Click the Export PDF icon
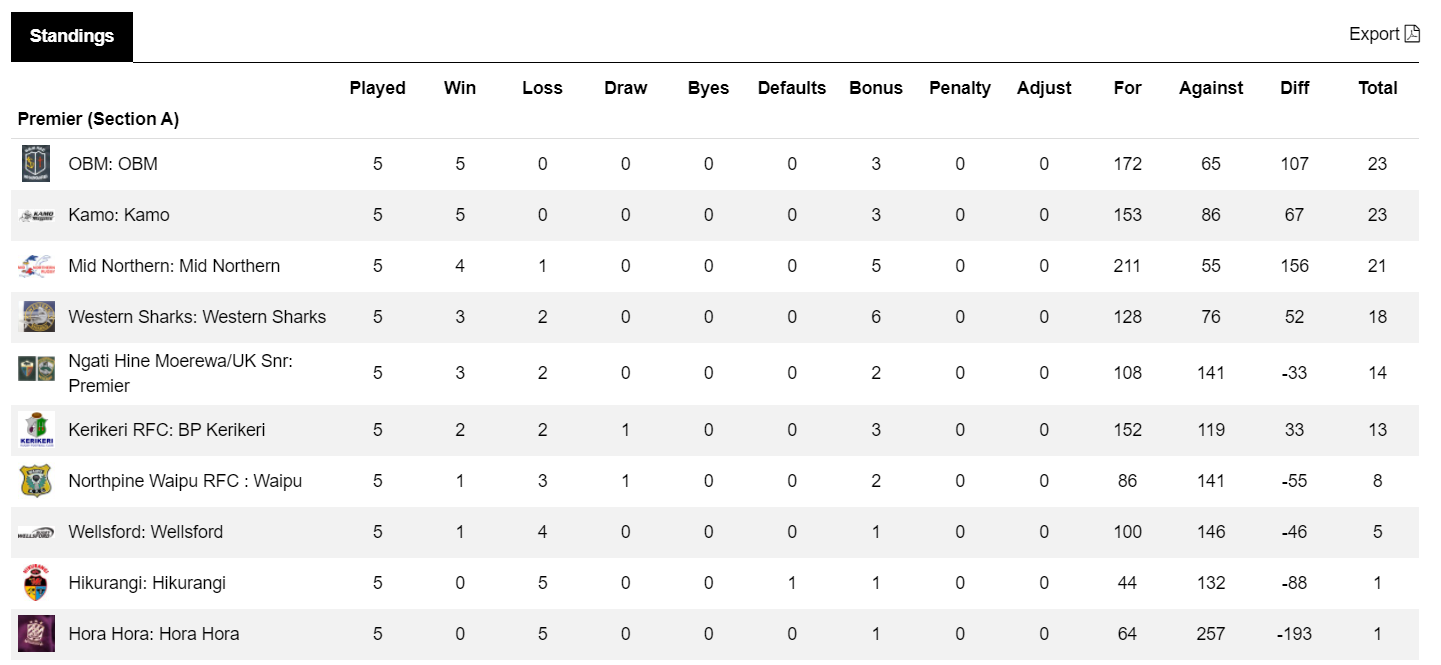1441x665 pixels. (x=1412, y=34)
